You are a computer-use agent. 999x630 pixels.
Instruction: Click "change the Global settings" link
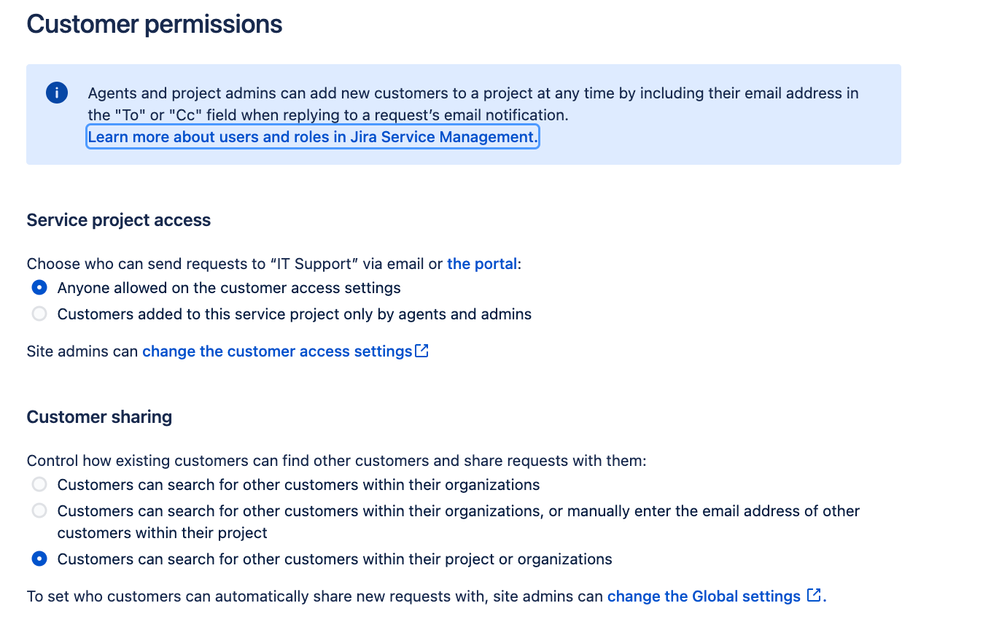(703, 596)
